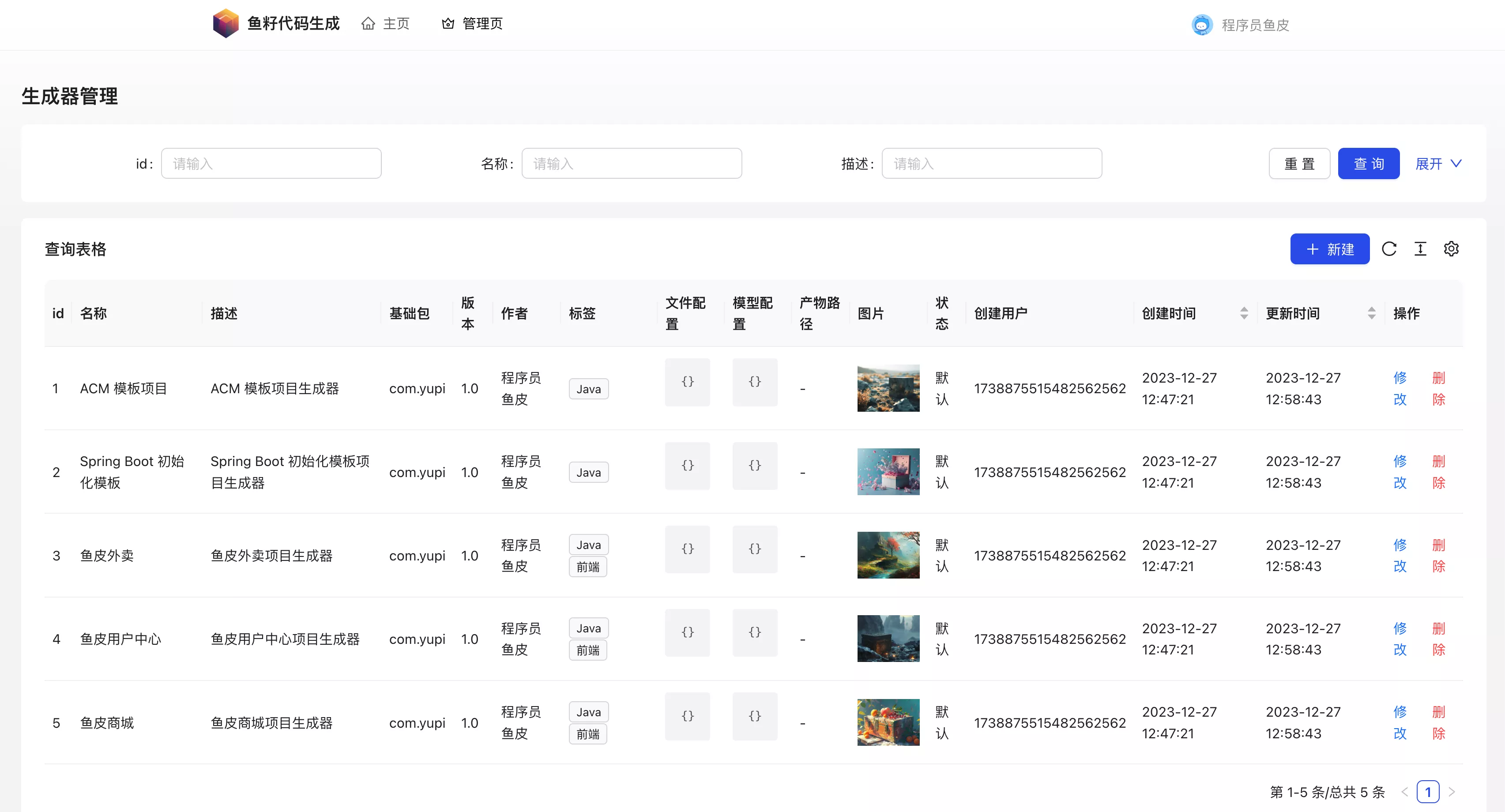The image size is (1505, 812).
Task: Click the Java tag in 鱼皮用户中心 row
Action: tap(588, 628)
